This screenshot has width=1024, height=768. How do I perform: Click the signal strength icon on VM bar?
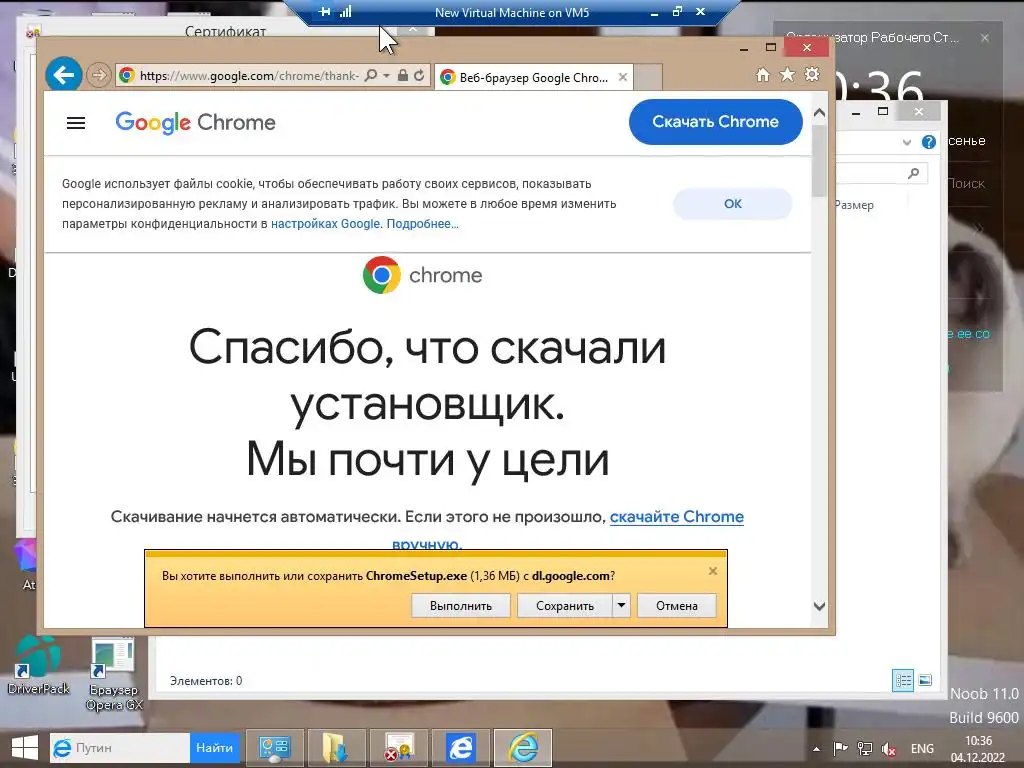(345, 12)
